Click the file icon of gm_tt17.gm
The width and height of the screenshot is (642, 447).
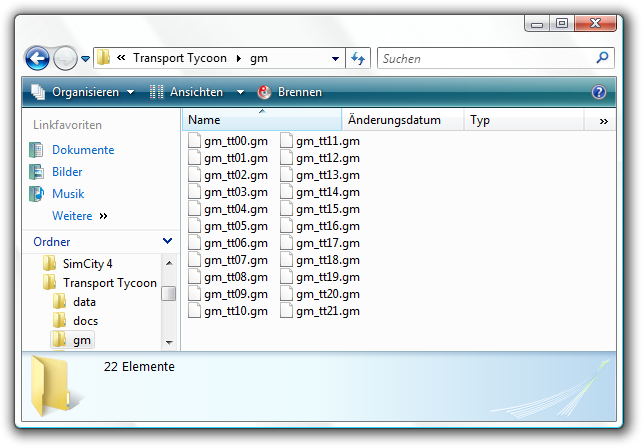tap(287, 242)
